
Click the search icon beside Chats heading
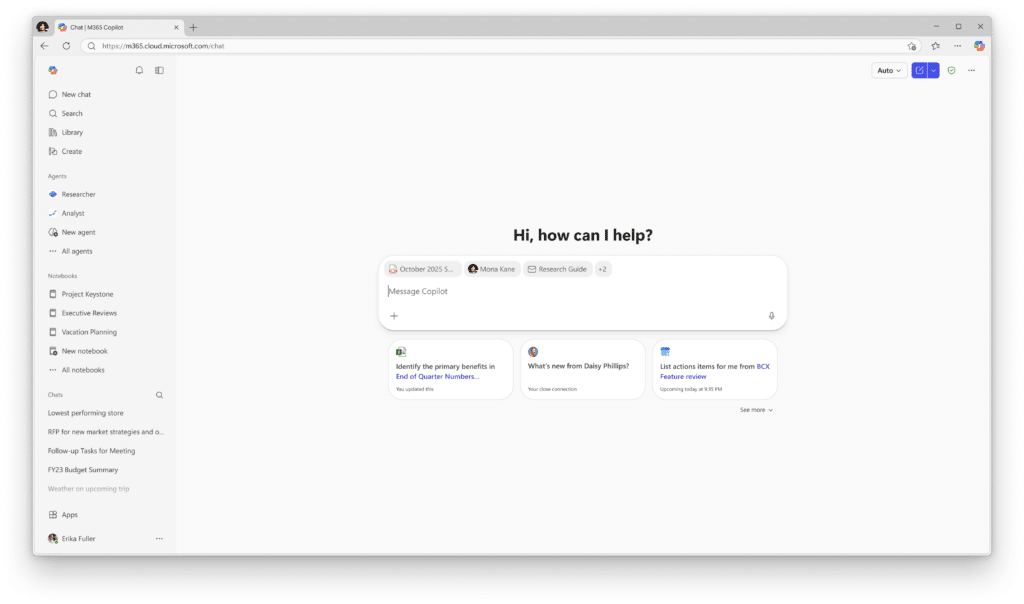[x=159, y=395]
